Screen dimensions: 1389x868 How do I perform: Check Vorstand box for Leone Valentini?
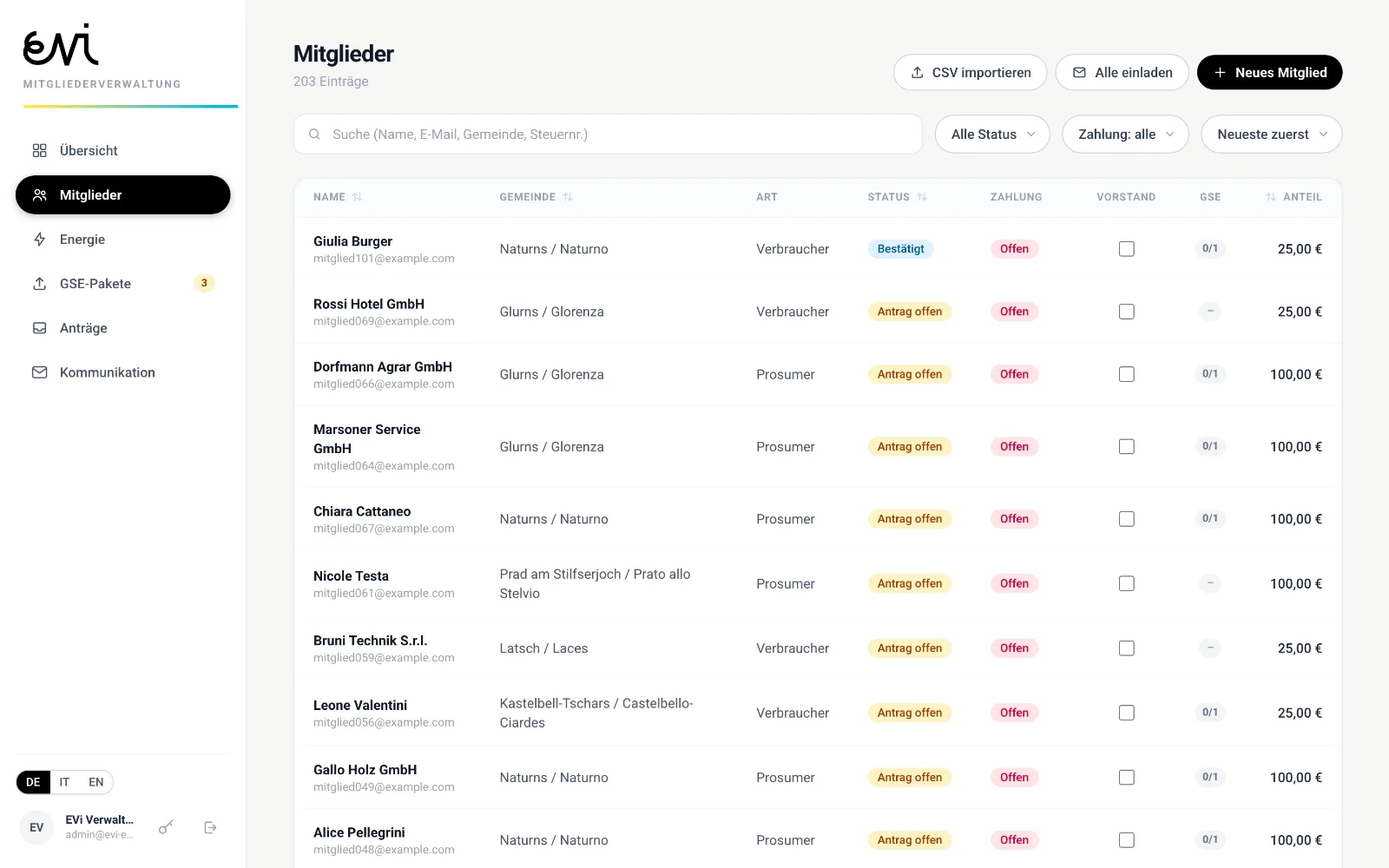click(x=1127, y=713)
